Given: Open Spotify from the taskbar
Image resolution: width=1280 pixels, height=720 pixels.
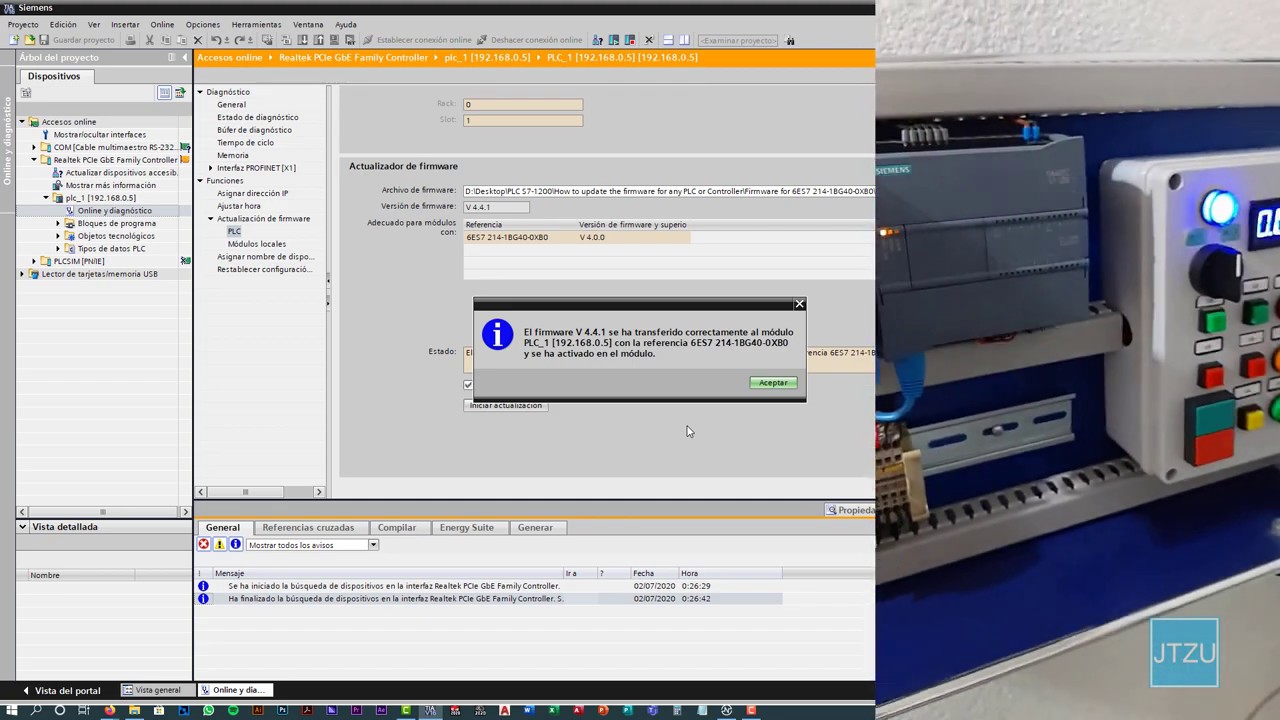Looking at the screenshot, I should (232, 711).
